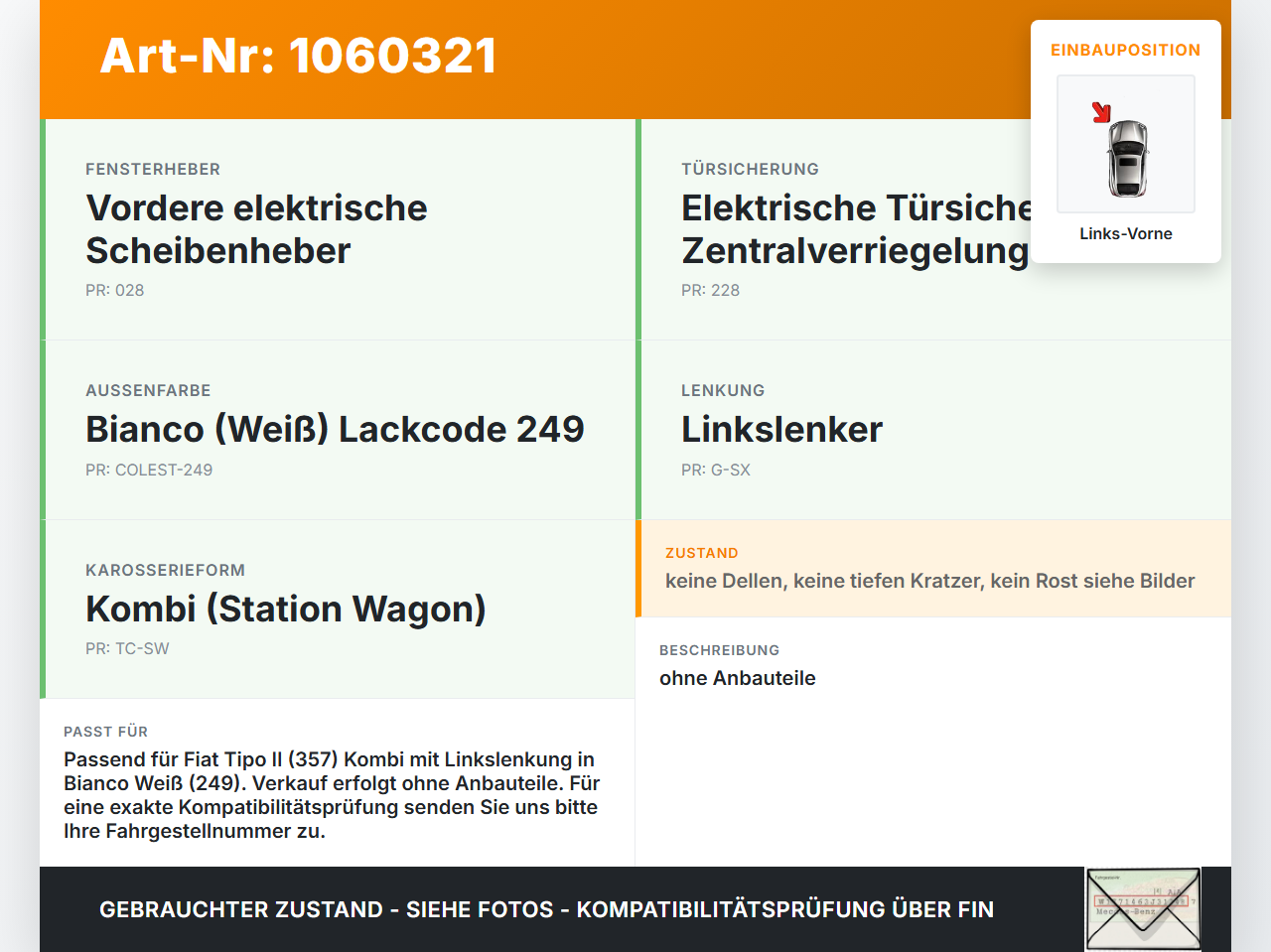Image resolution: width=1271 pixels, height=952 pixels.
Task: Click the PR: 028 code
Action: (115, 290)
